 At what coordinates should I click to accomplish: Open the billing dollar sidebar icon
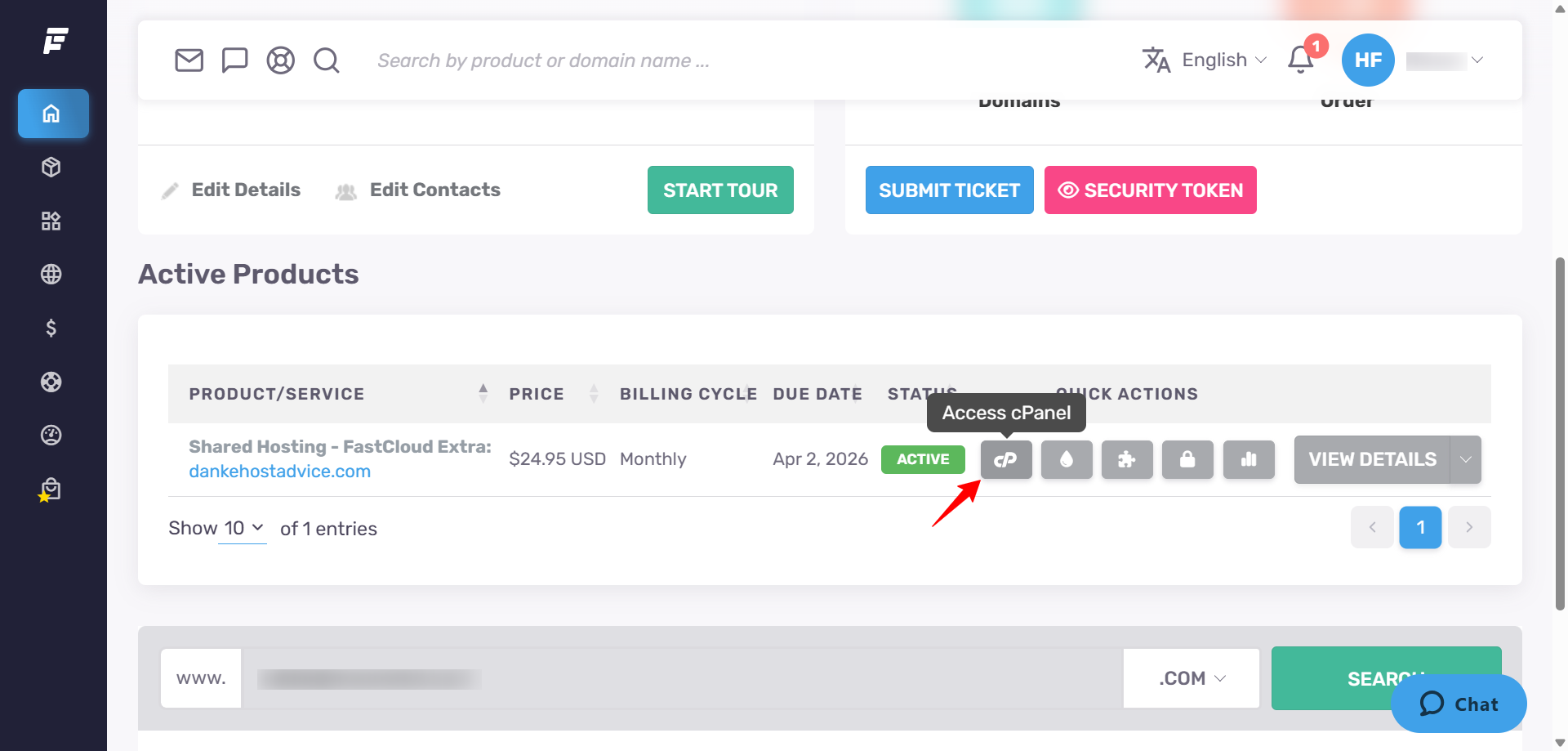pos(51,328)
